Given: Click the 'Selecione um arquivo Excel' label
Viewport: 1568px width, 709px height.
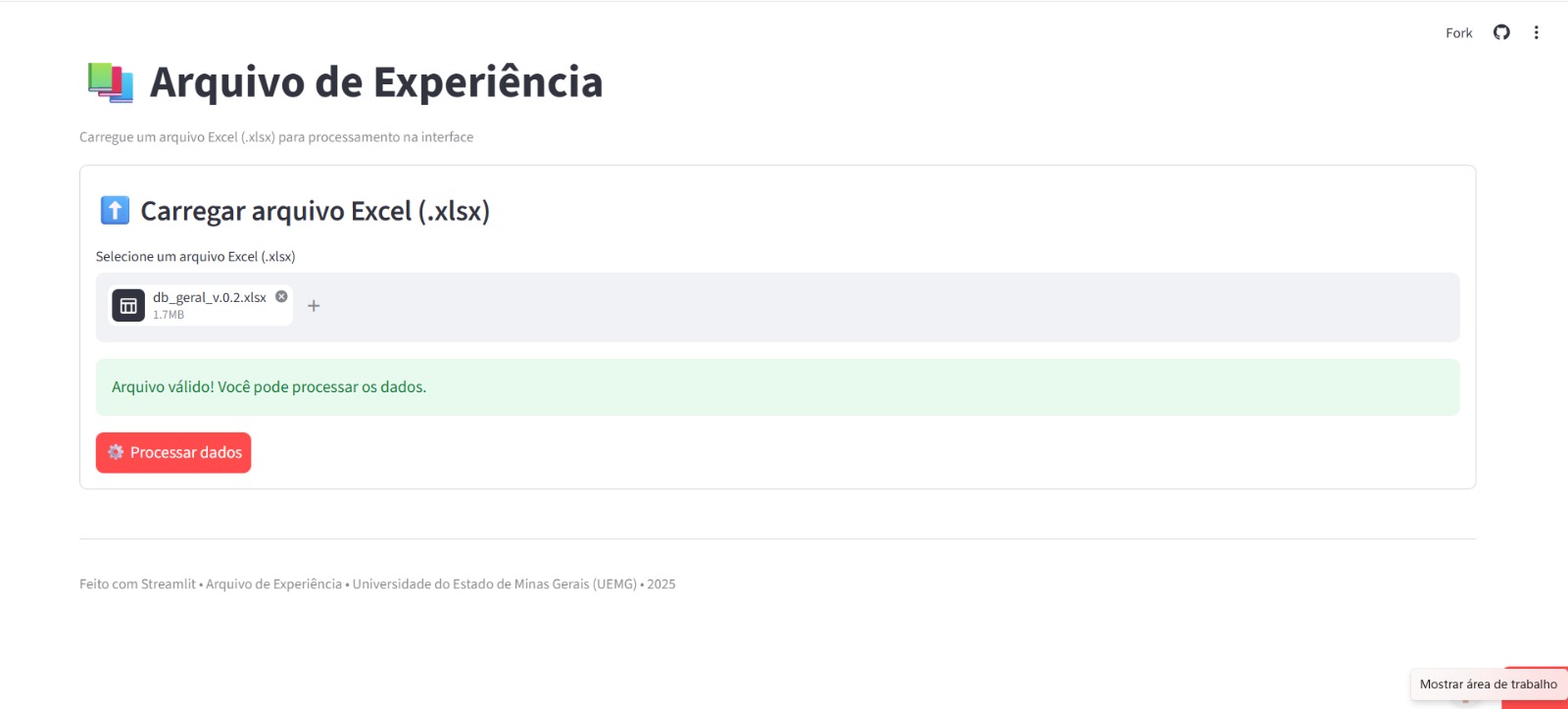Looking at the screenshot, I should [195, 257].
